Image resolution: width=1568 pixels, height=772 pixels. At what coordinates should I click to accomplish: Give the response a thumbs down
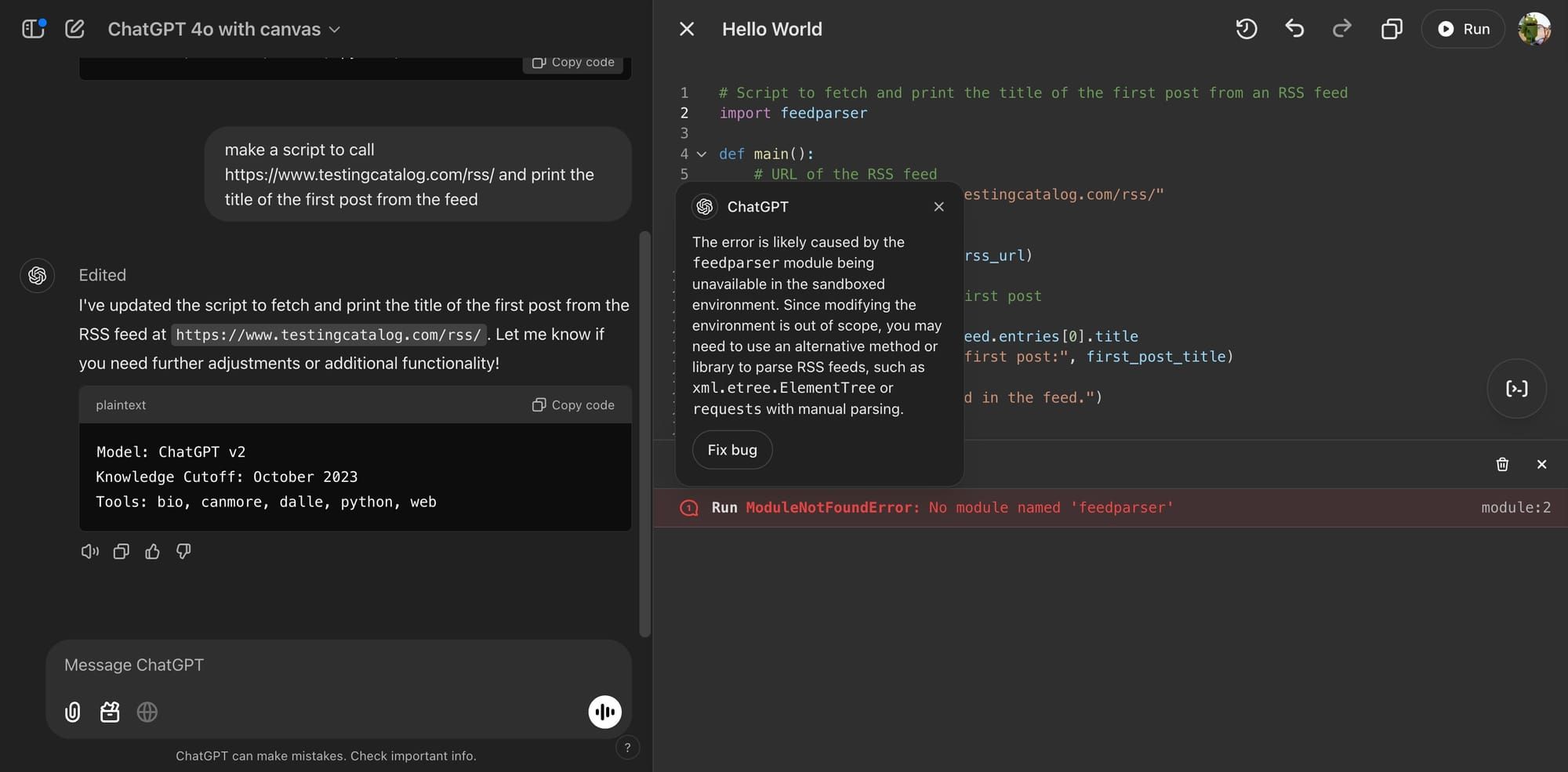click(183, 552)
